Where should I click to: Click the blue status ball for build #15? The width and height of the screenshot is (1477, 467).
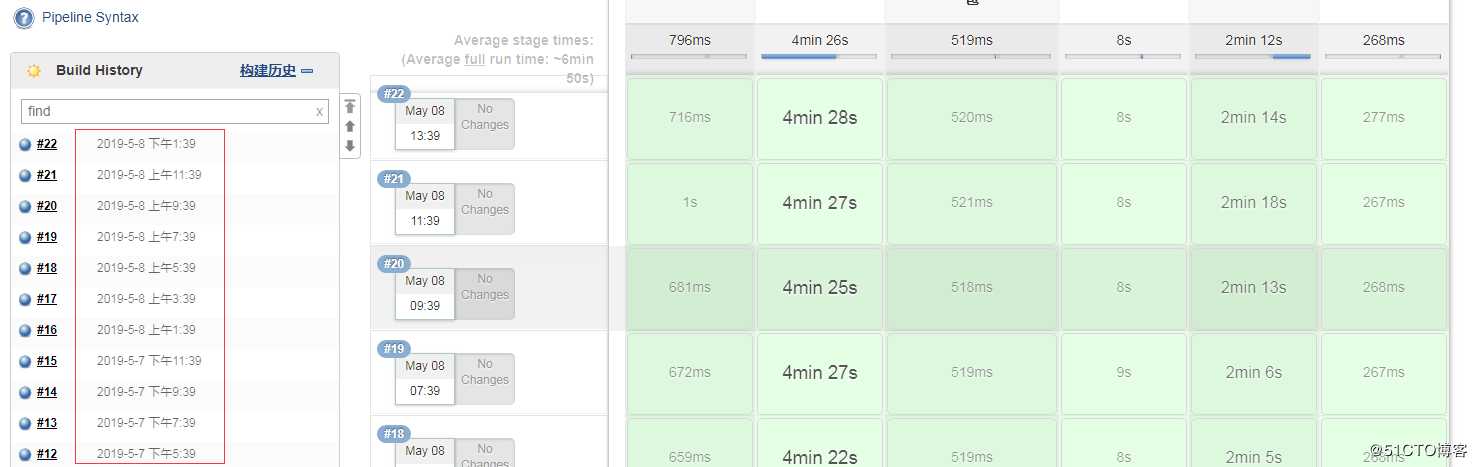coord(25,362)
